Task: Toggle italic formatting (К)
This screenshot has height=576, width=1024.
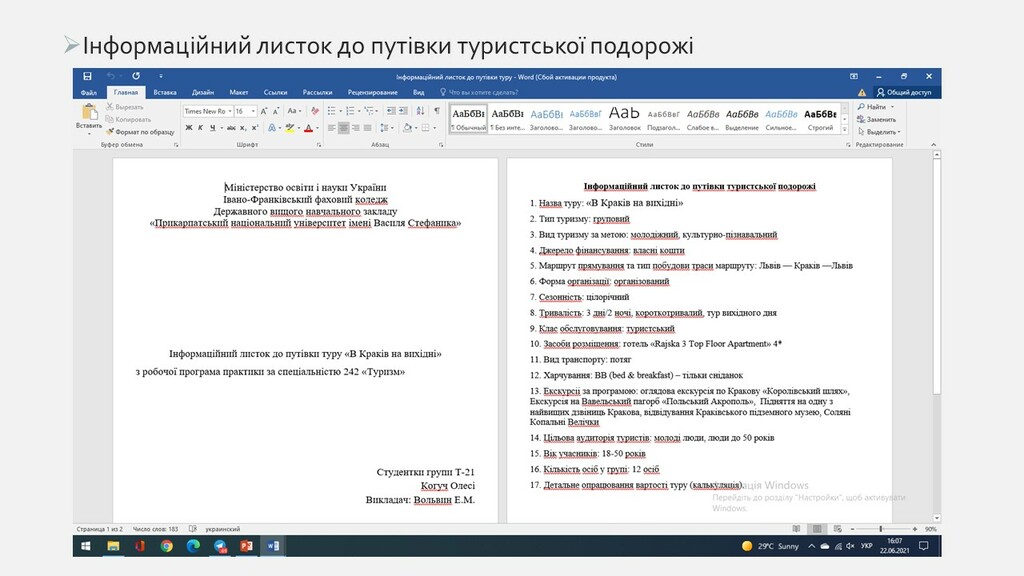Action: pos(201,128)
